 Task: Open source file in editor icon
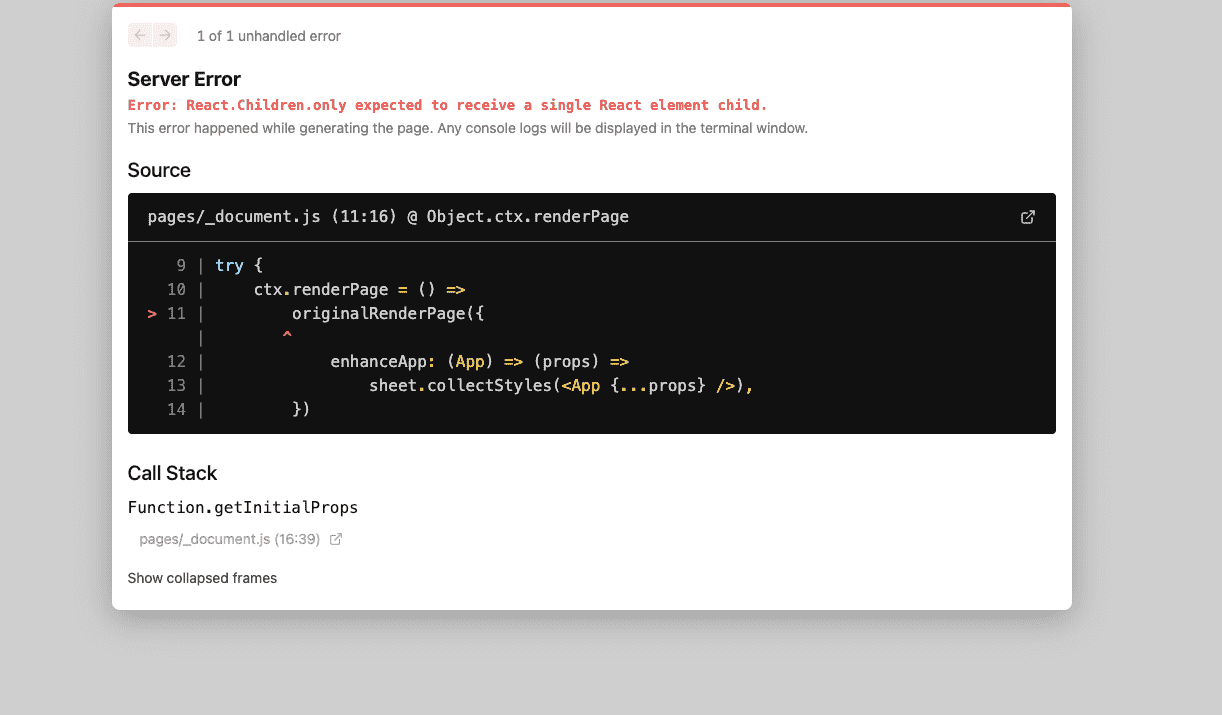pyautogui.click(x=1027, y=217)
